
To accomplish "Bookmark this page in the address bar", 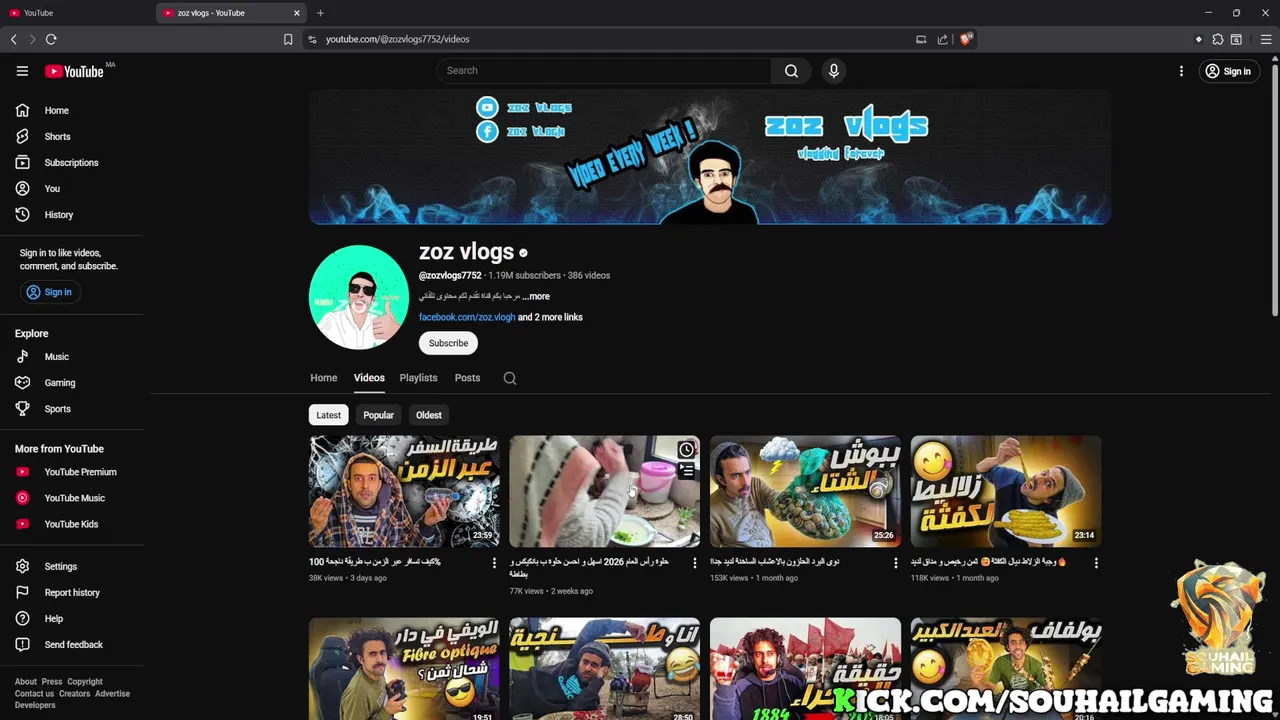I will click(288, 39).
